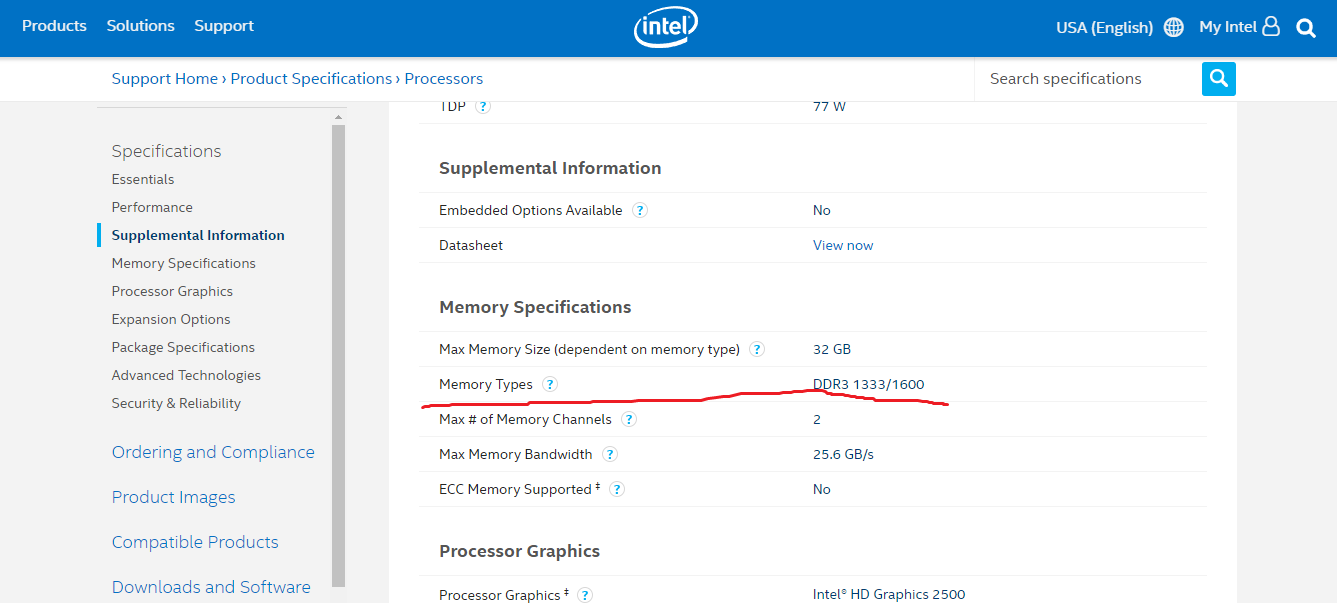Show help for Embedded Options Available

[x=640, y=210]
